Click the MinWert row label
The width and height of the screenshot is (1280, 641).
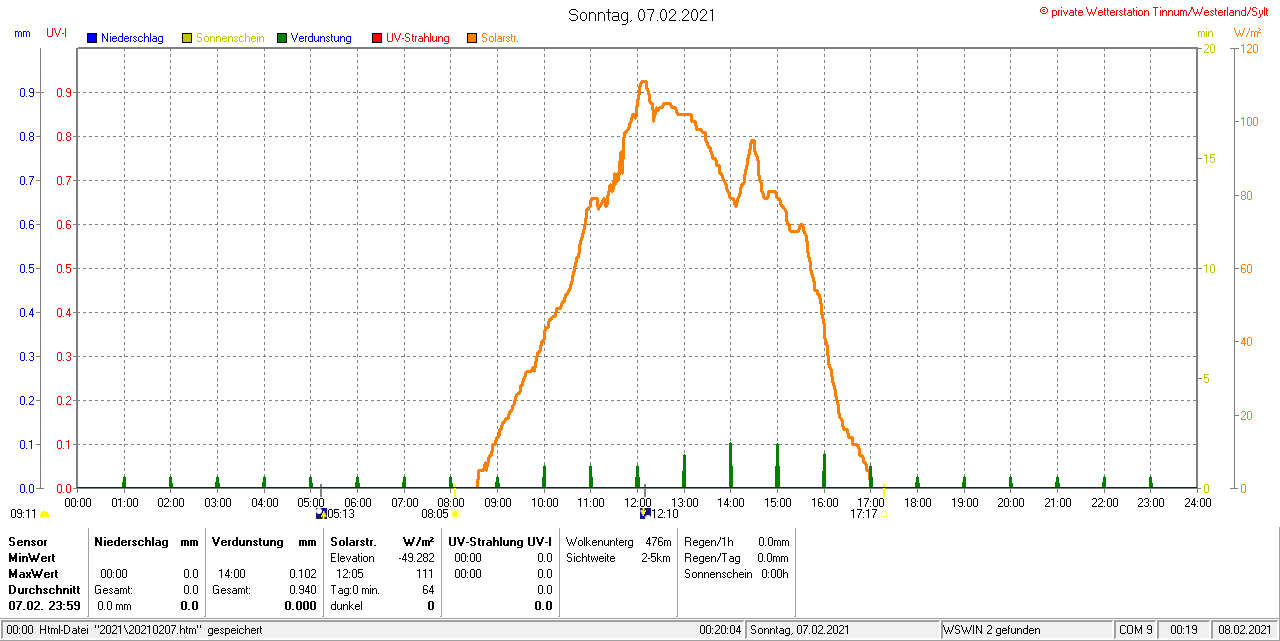[32, 558]
